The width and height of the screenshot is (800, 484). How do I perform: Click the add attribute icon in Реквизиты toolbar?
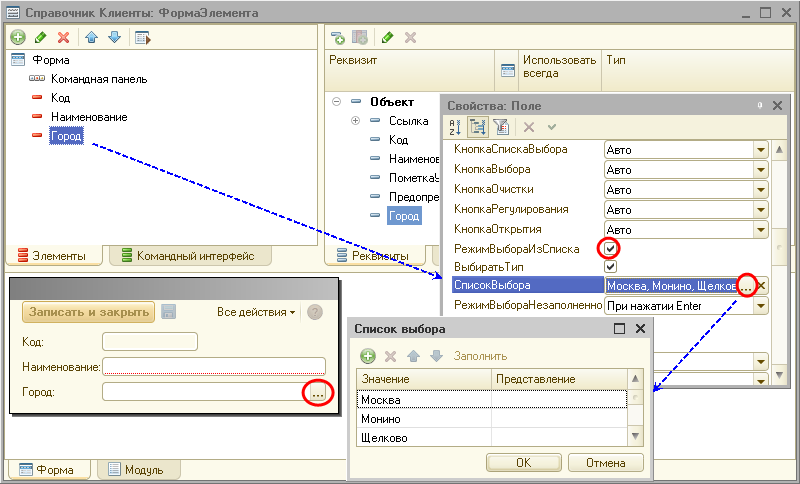pyautogui.click(x=338, y=37)
